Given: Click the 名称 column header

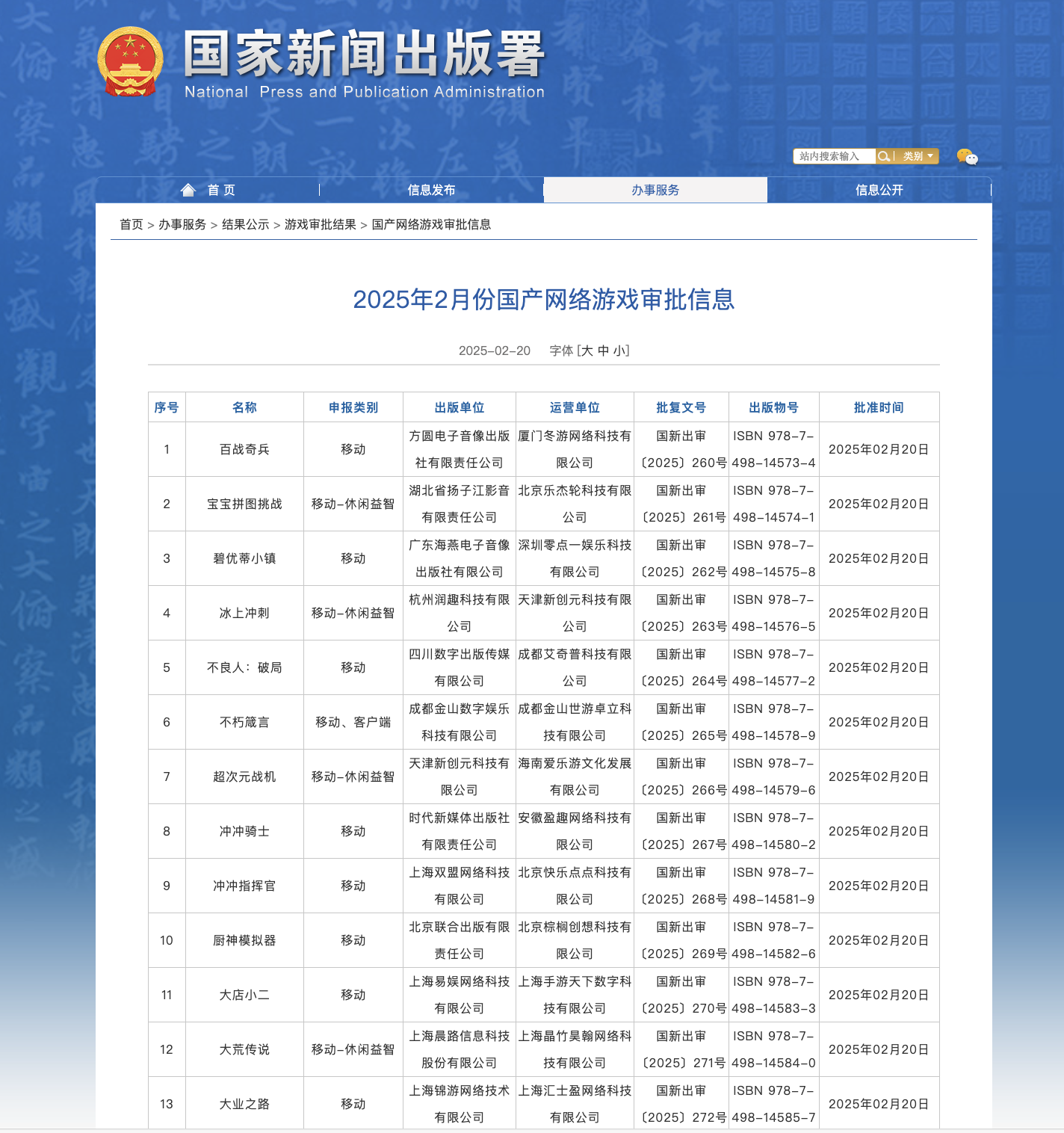Looking at the screenshot, I should click(244, 407).
